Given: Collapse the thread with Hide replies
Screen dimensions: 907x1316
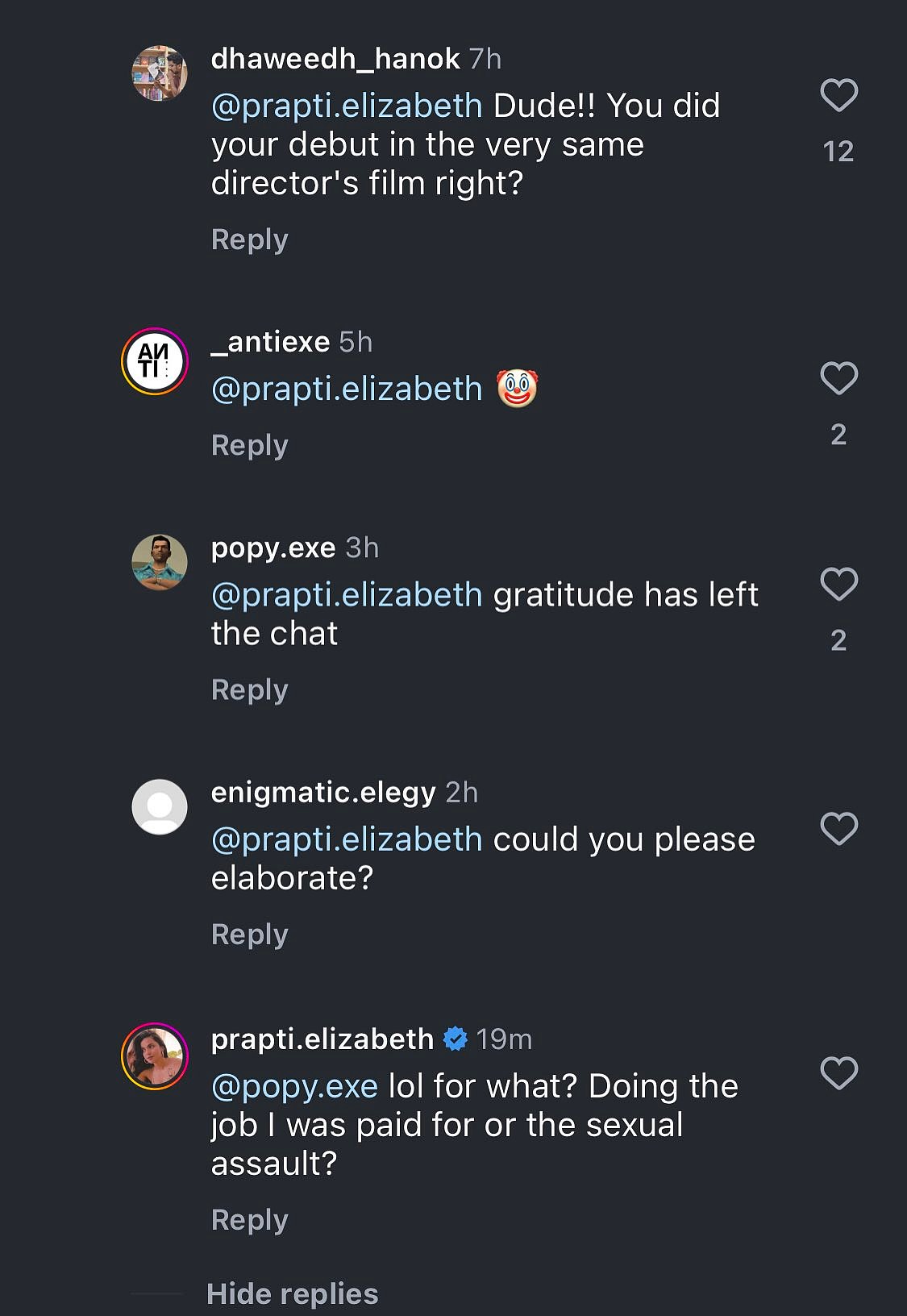Looking at the screenshot, I should pyautogui.click(x=292, y=1294).
